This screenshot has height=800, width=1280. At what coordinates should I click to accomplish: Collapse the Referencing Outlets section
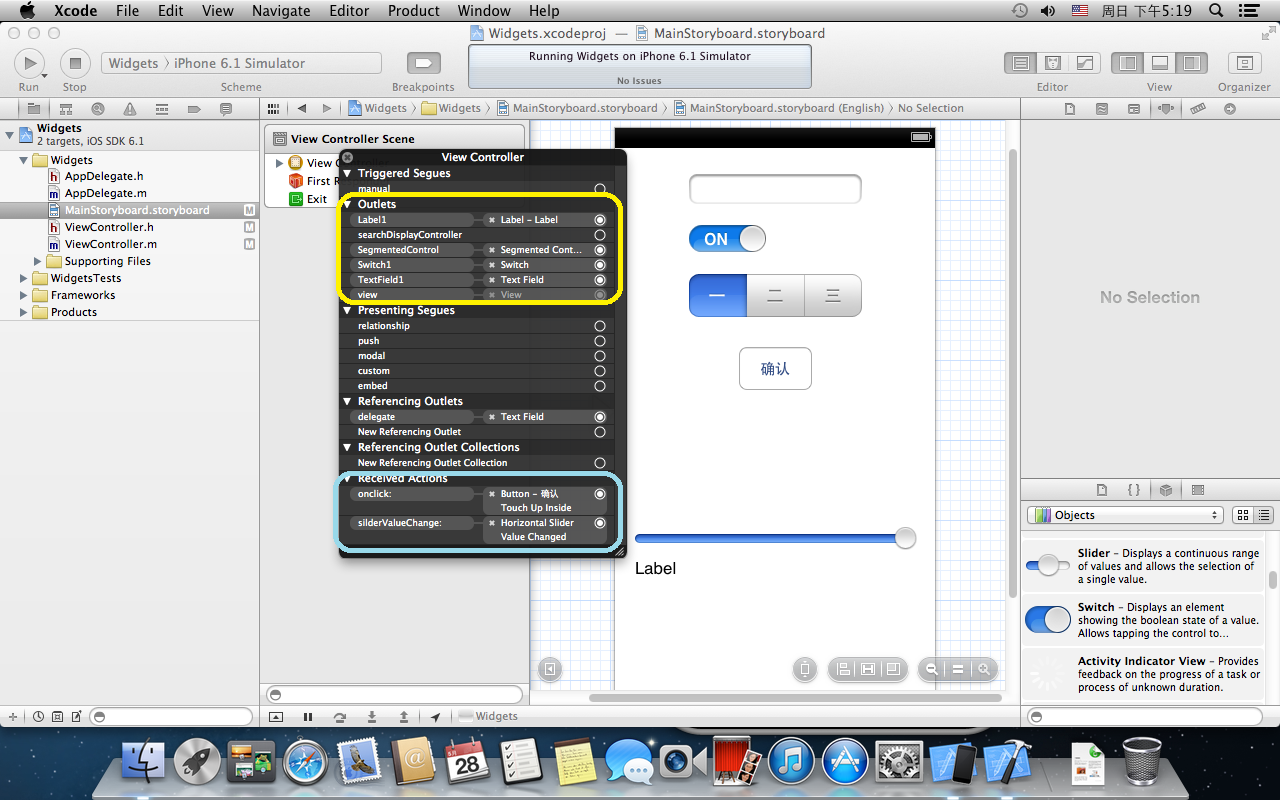tap(347, 401)
